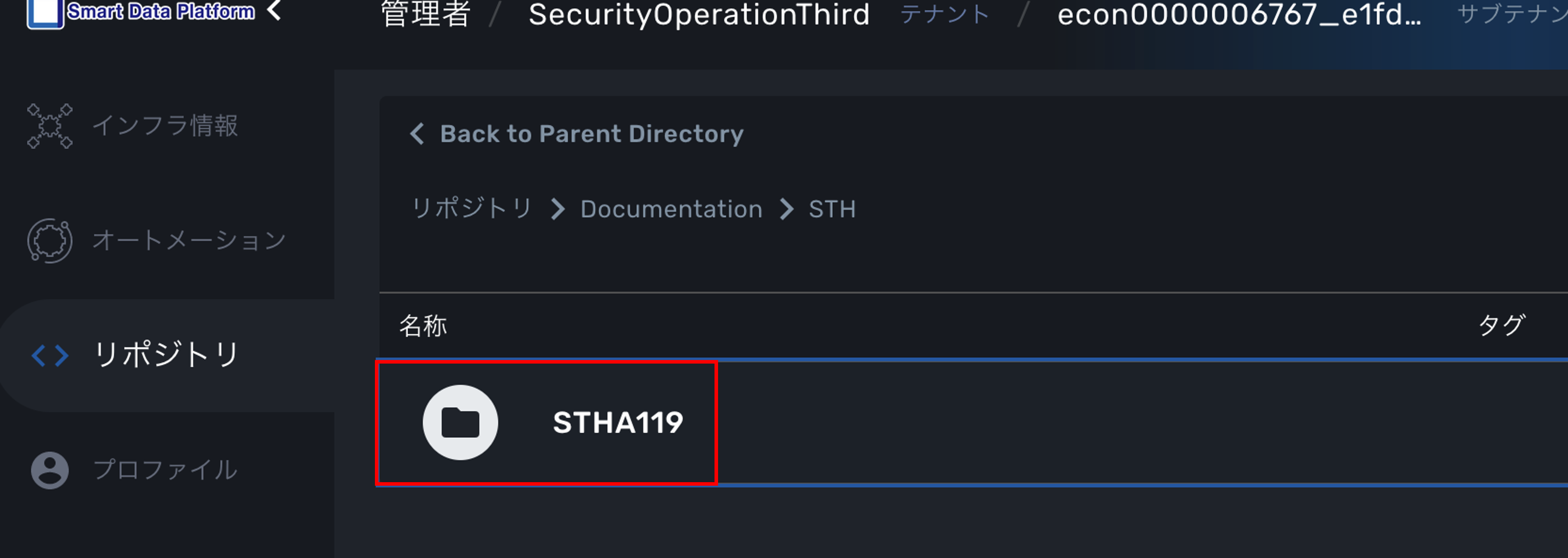Click the STHA119 folder icon

pyautogui.click(x=460, y=422)
